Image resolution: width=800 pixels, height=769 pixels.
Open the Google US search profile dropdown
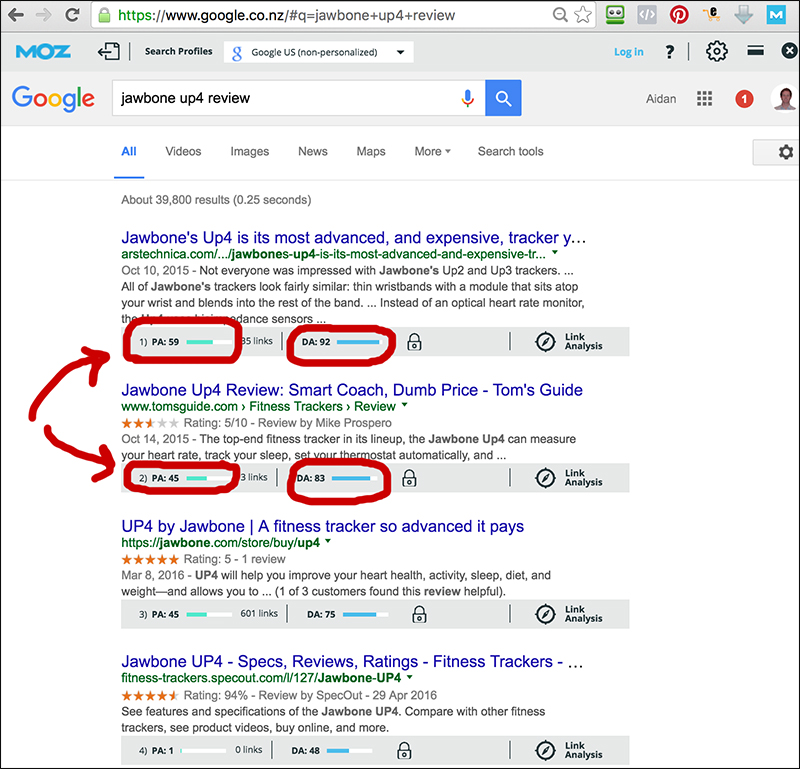(x=318, y=52)
